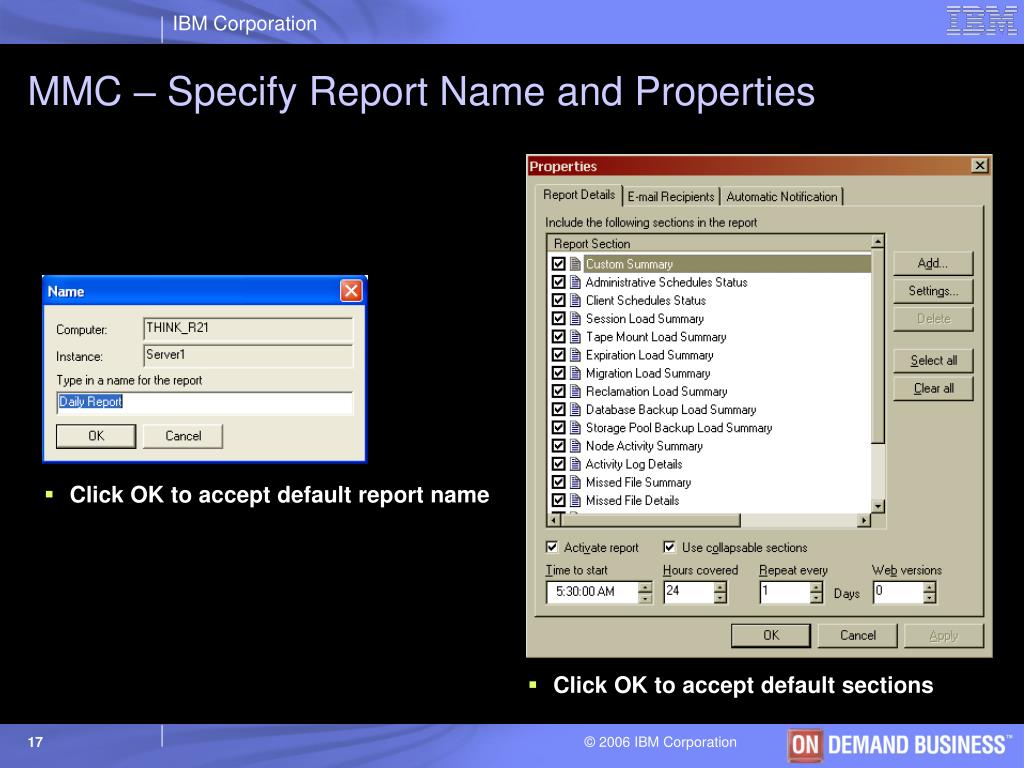Click the horizontal scrollbar right arrow
Screen dimensions: 1024x768
point(865,520)
